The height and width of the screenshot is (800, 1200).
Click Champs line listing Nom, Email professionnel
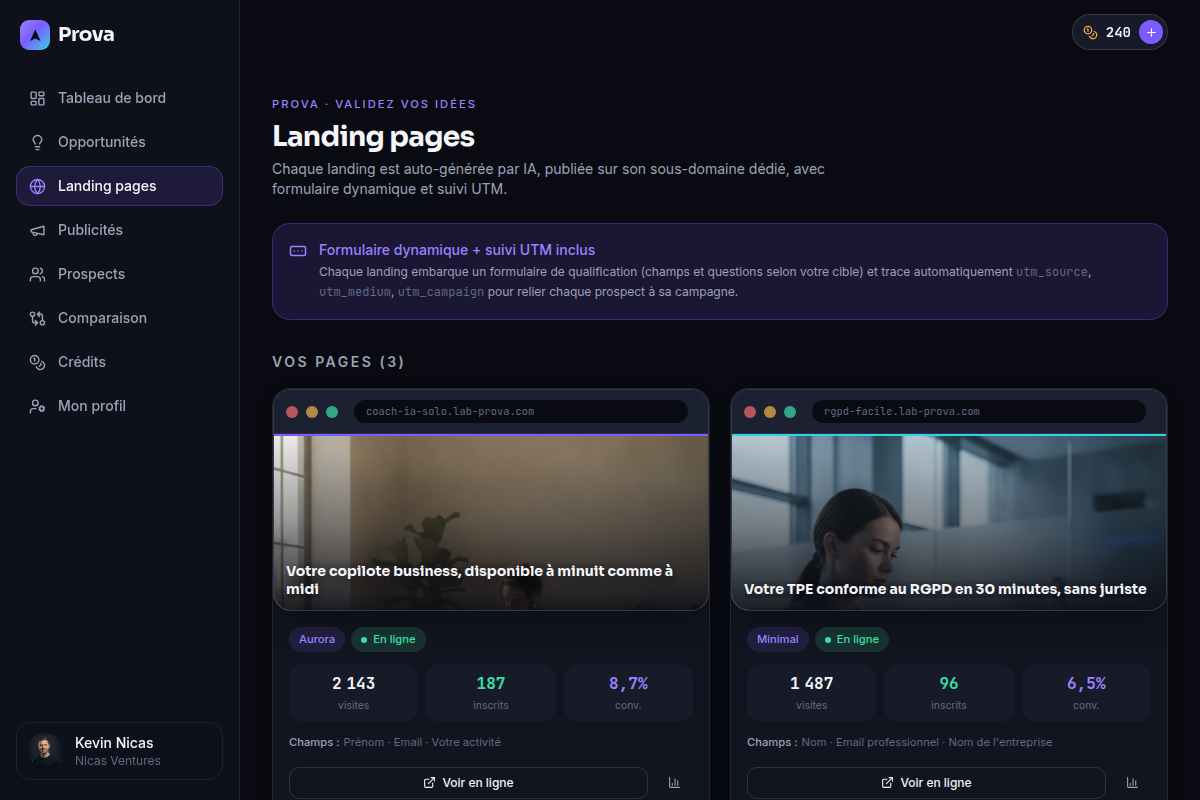(899, 742)
